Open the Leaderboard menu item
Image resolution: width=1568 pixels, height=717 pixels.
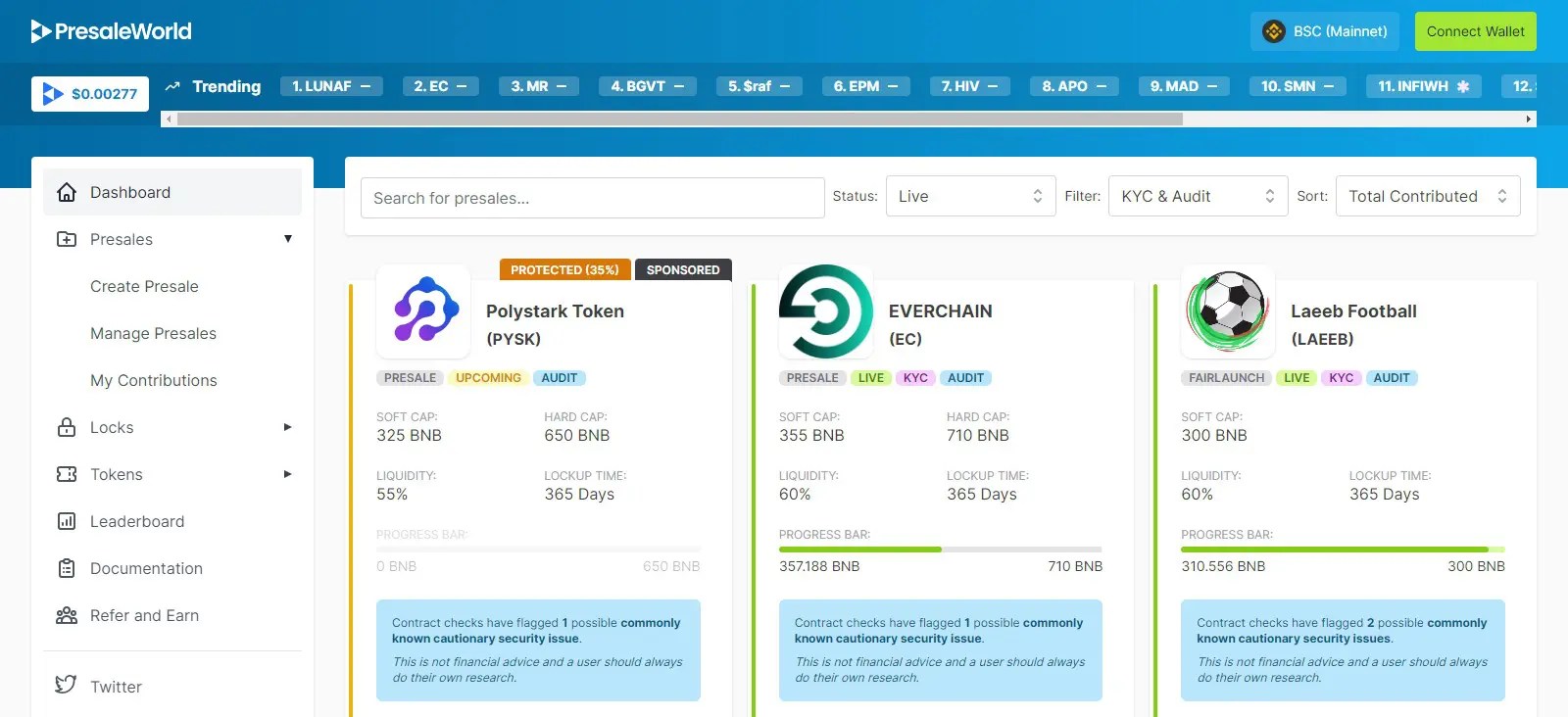172,521
